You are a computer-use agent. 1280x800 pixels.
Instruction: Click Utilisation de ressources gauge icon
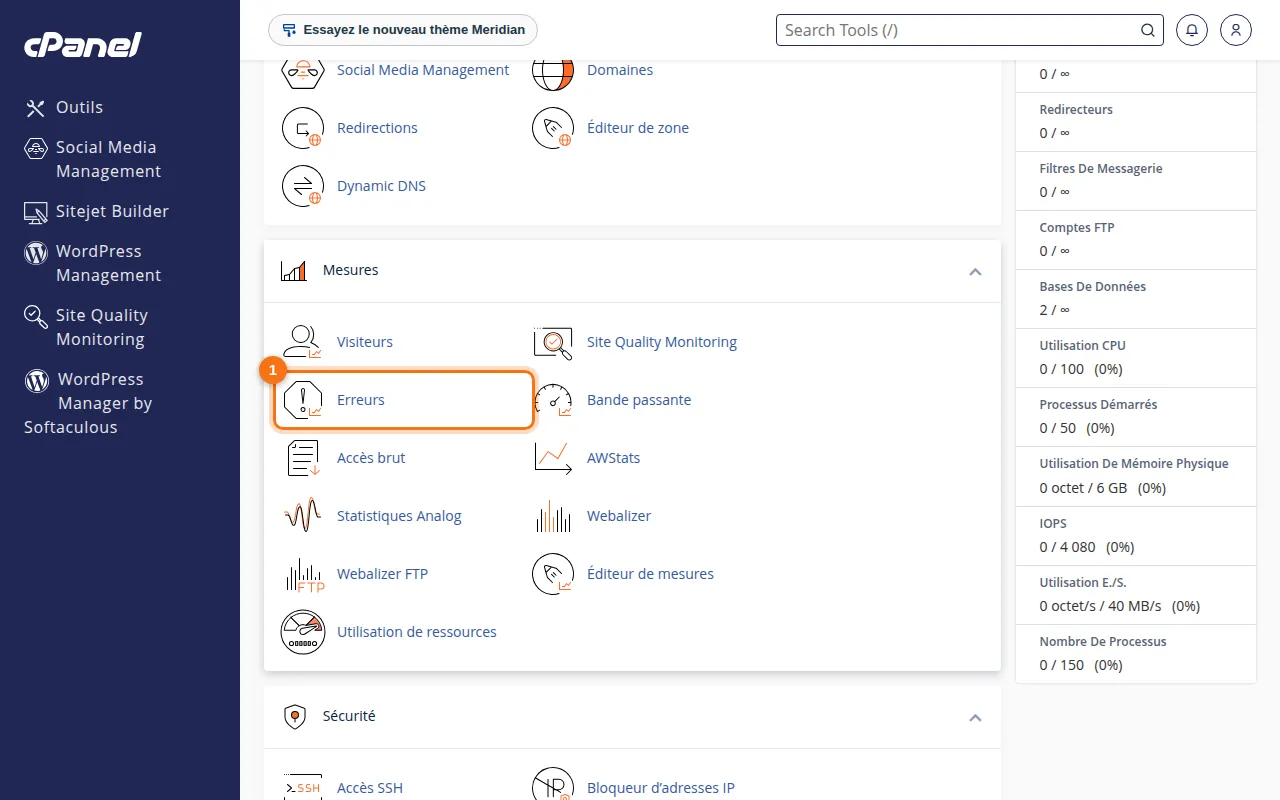click(303, 632)
